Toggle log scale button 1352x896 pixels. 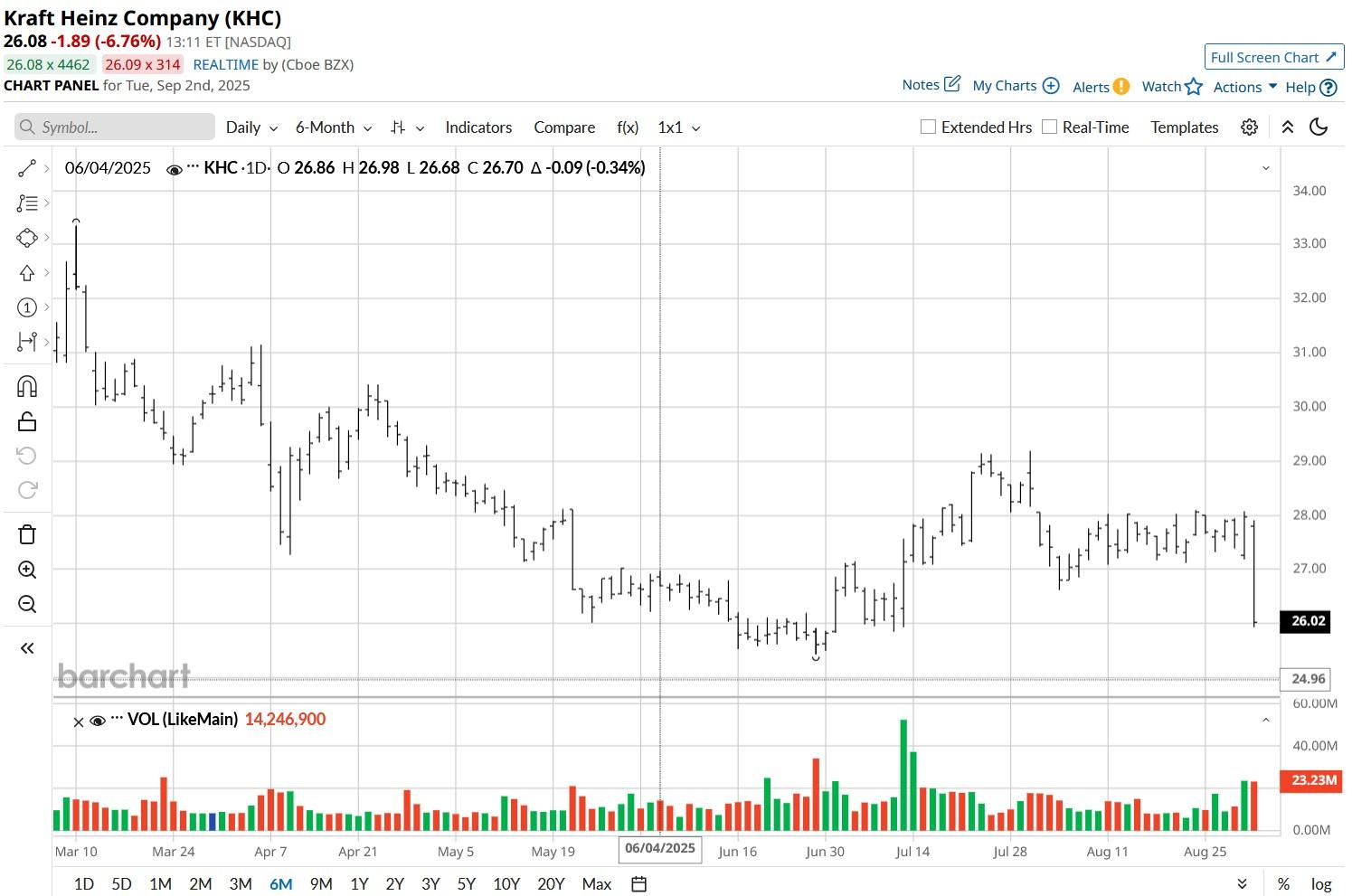tap(1321, 883)
